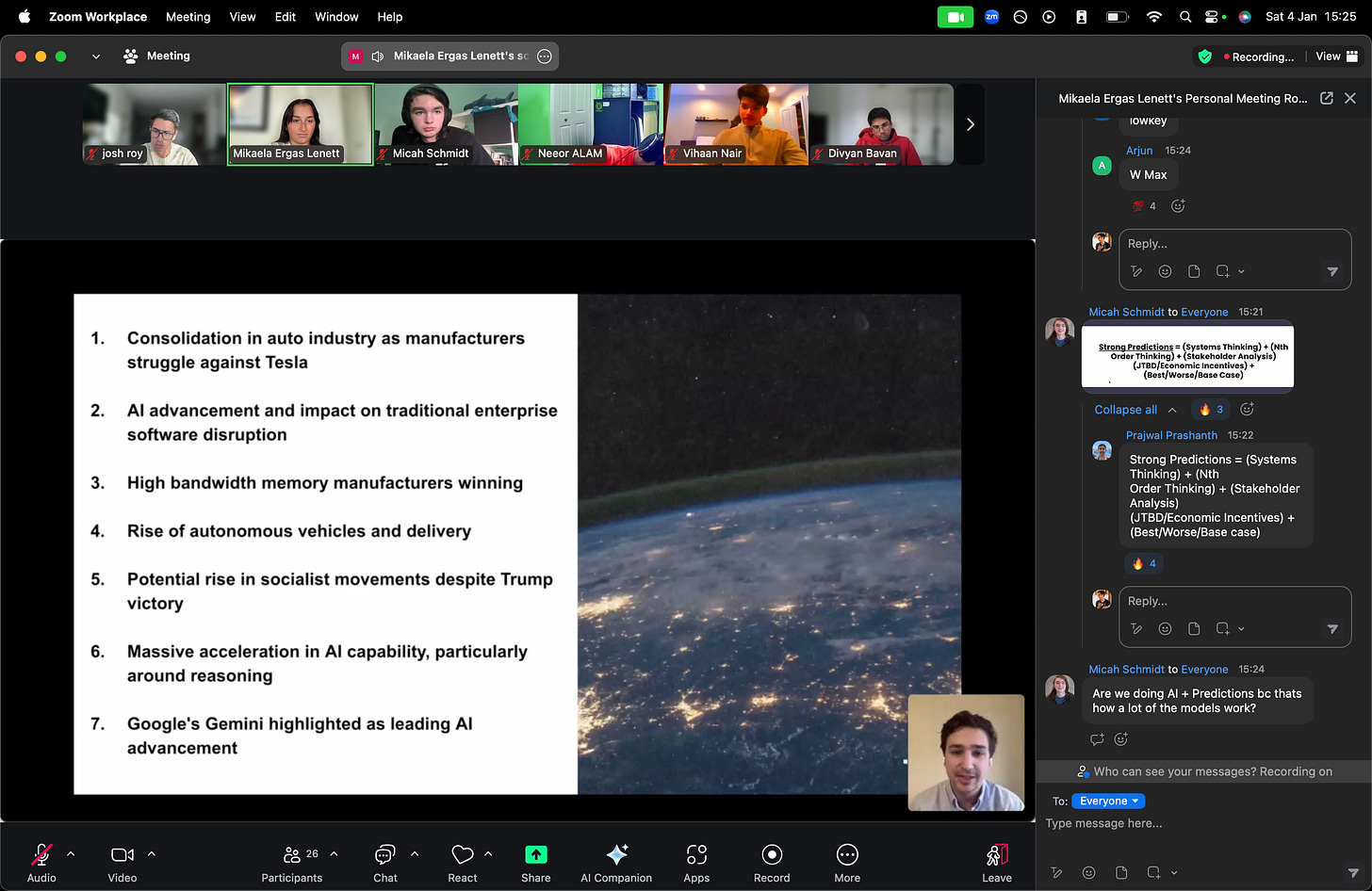
Task: Unmute microphone with the Audio button
Action: [x=41, y=863]
